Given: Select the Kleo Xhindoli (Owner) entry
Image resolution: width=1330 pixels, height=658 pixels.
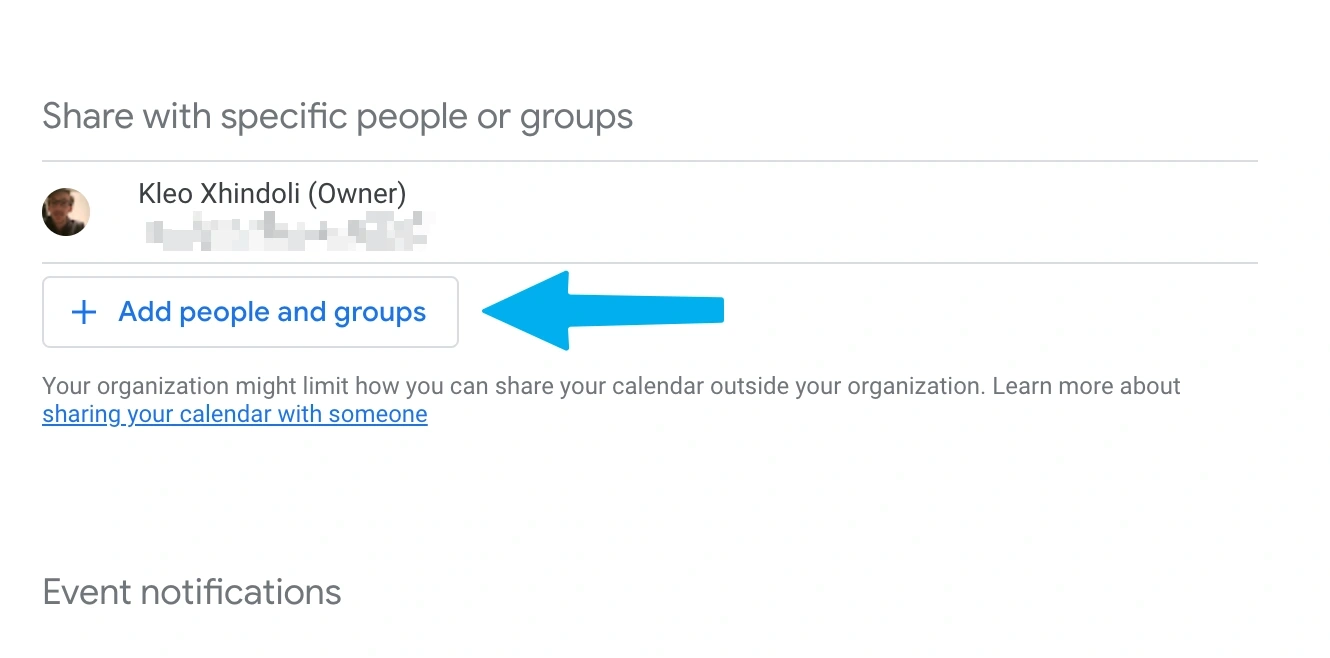Looking at the screenshot, I should click(271, 193).
